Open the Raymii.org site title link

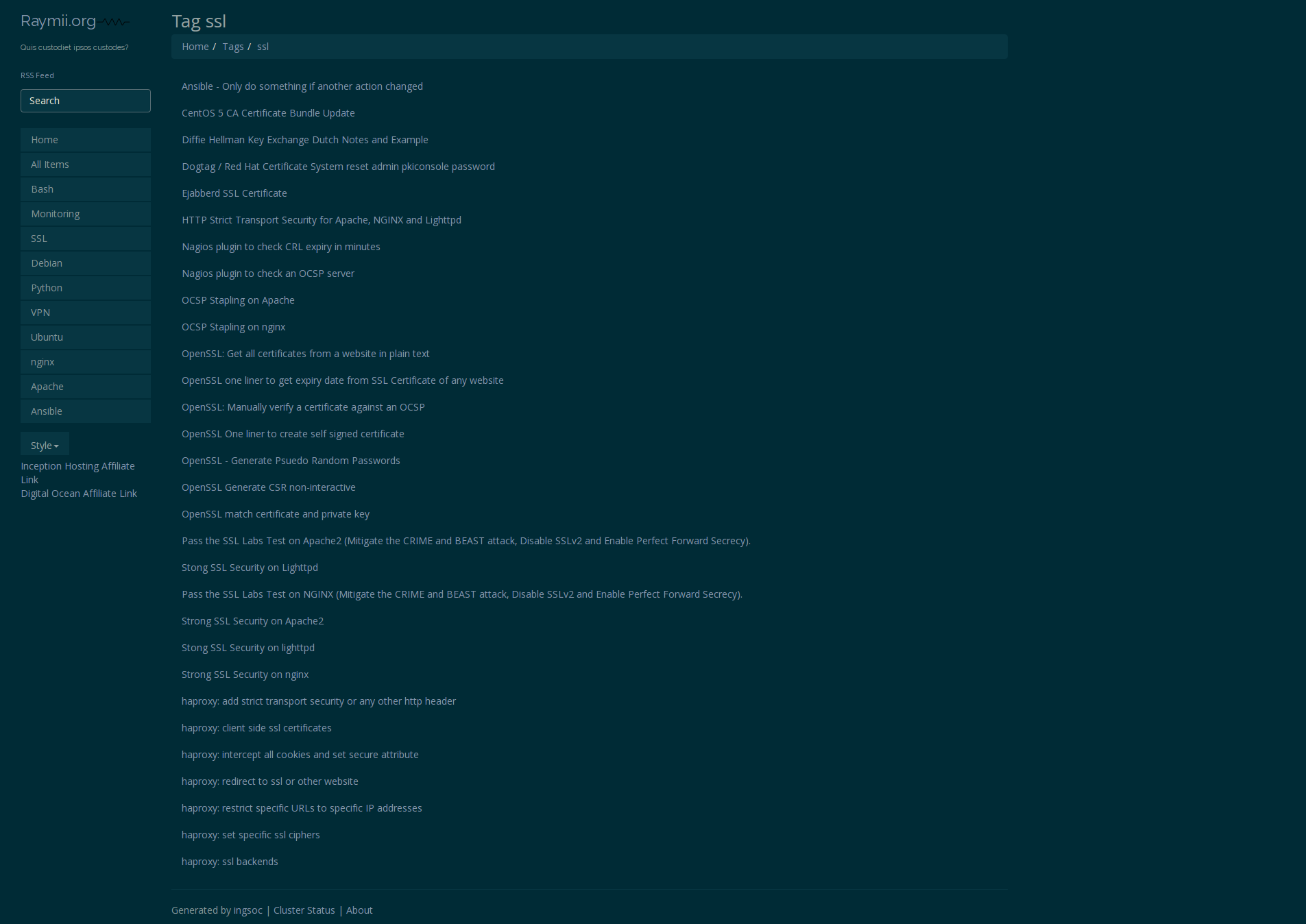58,21
